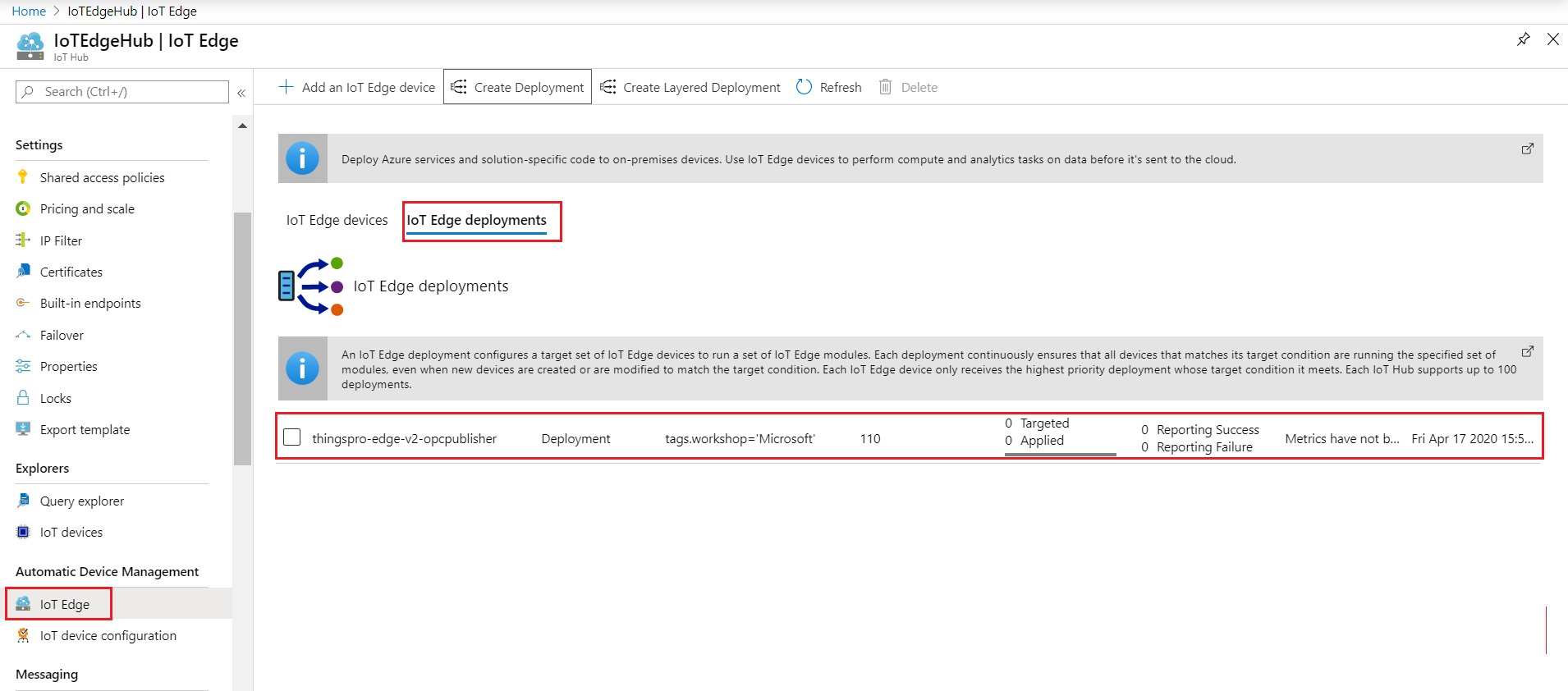Close the IoT Edge blade
Viewport: 1568px width, 691px height.
pos(1553,39)
